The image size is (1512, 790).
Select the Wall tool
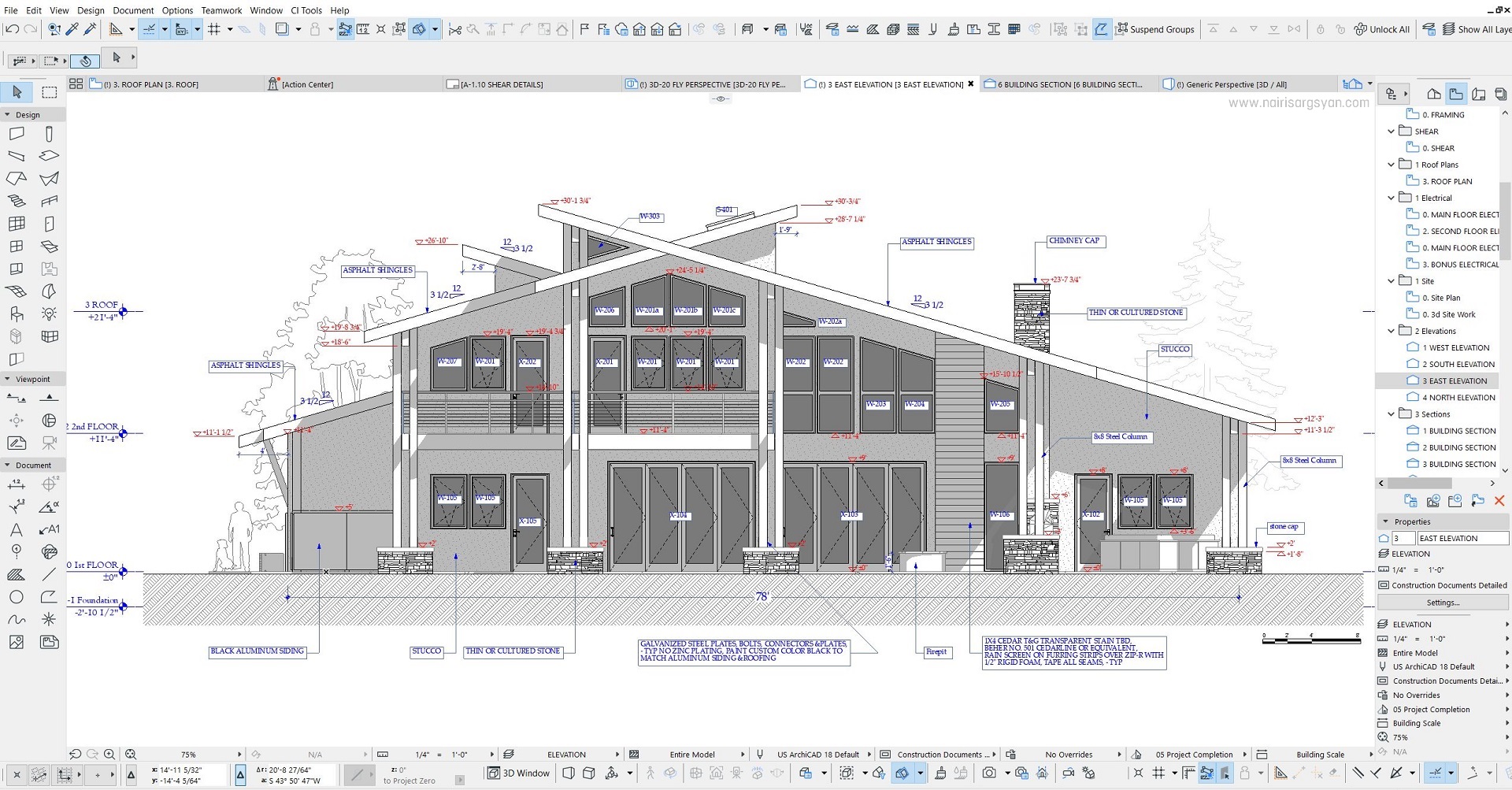[17, 134]
